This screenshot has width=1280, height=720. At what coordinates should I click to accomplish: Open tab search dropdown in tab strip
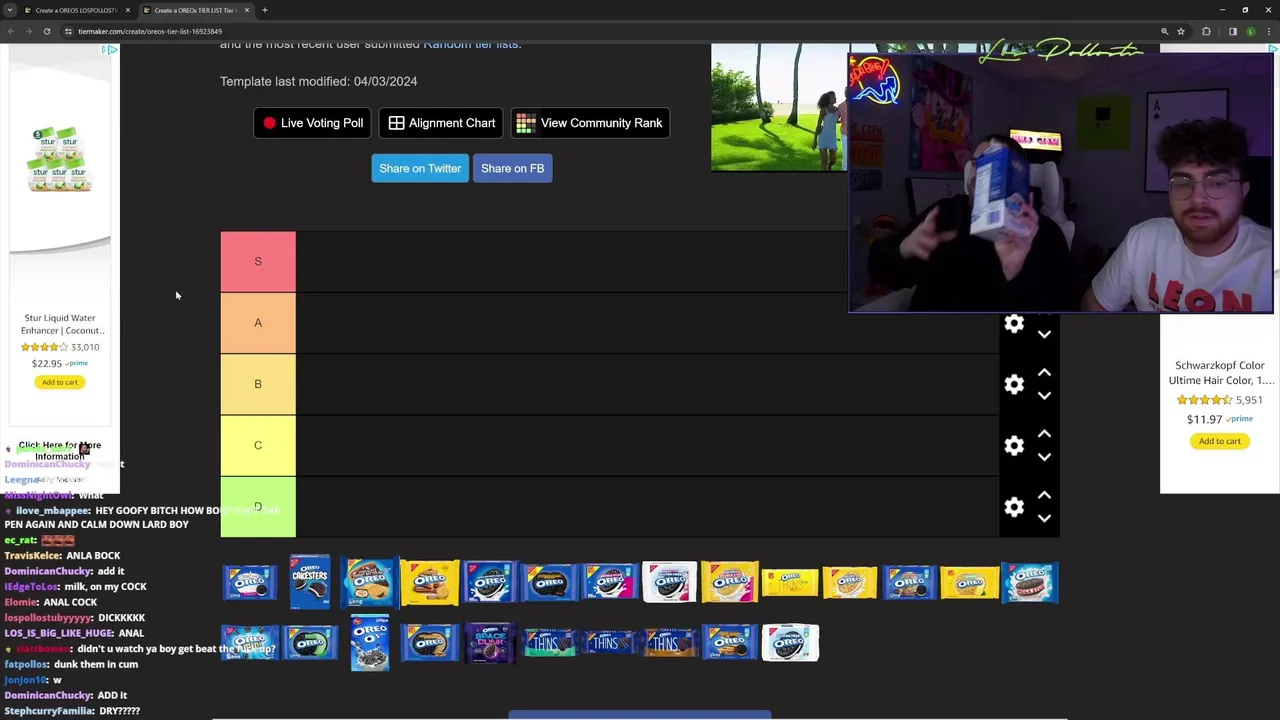pyautogui.click(x=9, y=10)
